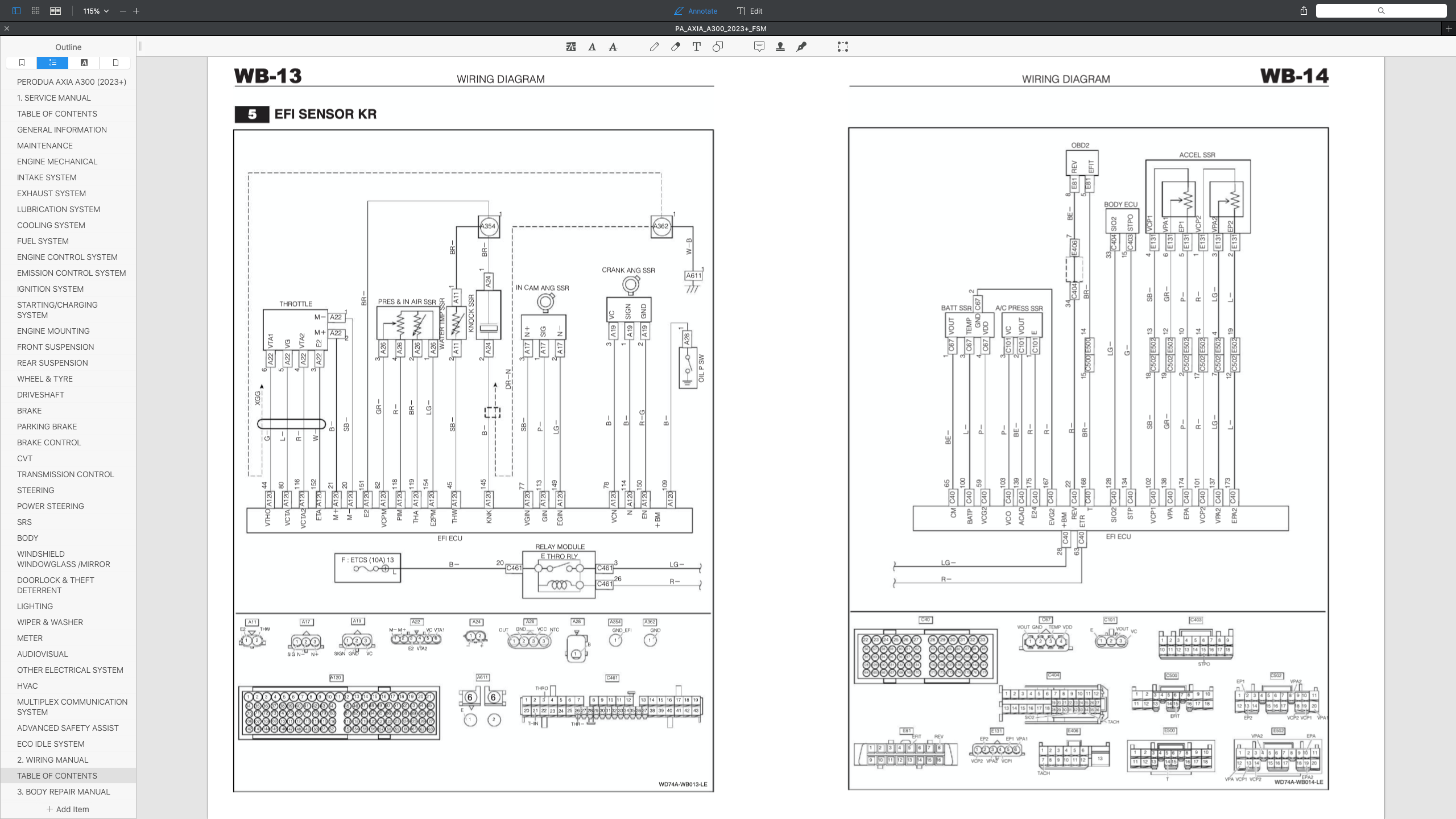Click the search field
This screenshot has width=1456, height=819.
point(1380,11)
